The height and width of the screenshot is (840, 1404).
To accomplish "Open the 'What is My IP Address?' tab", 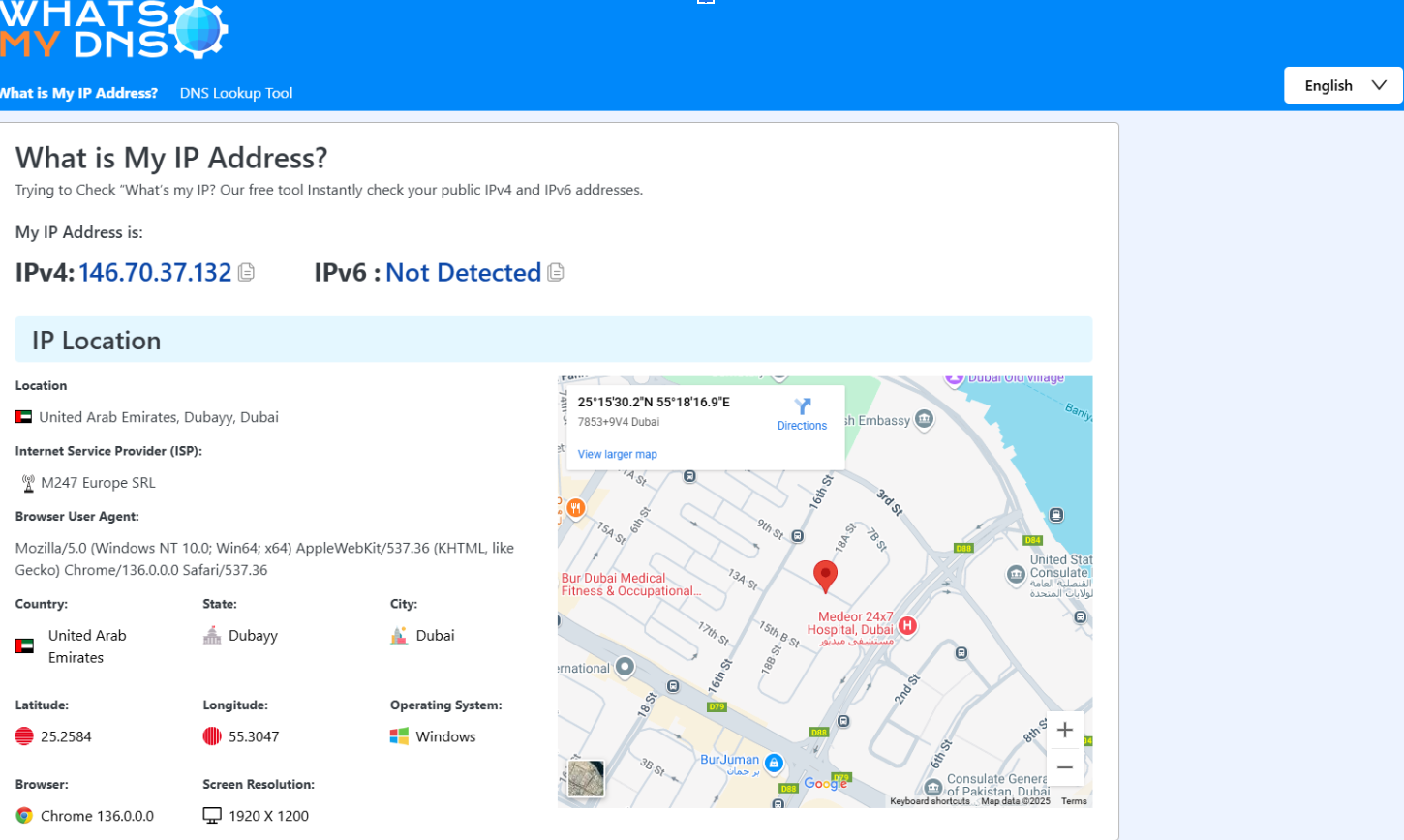I will click(78, 93).
